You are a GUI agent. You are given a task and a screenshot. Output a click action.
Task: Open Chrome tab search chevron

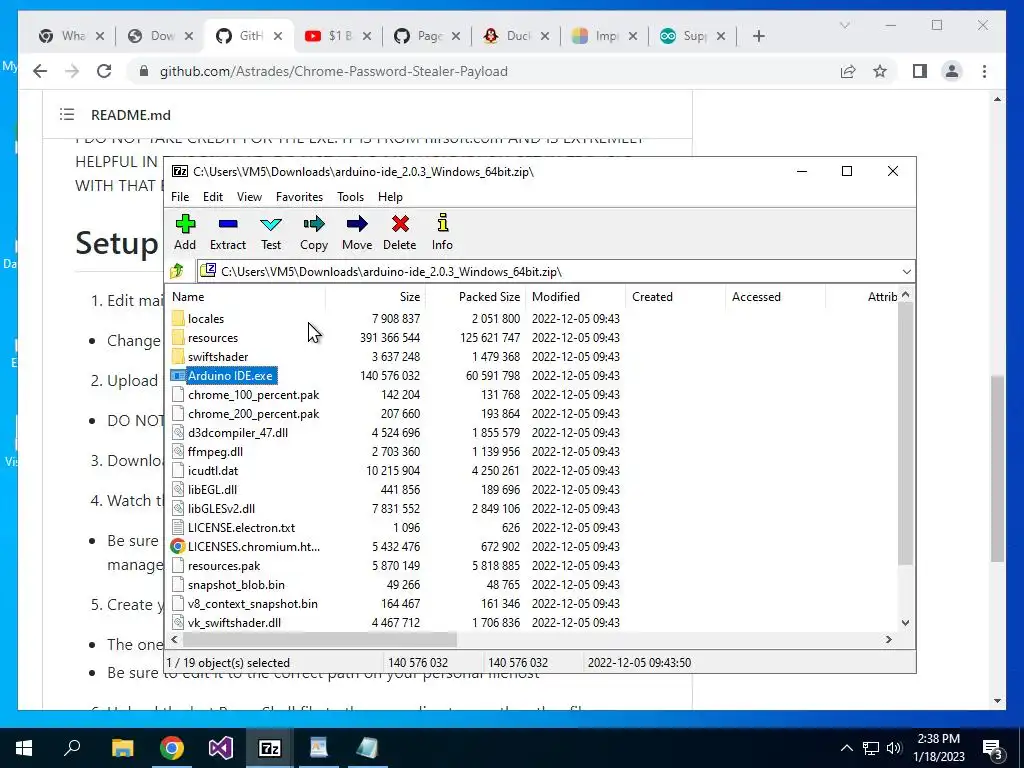click(844, 25)
